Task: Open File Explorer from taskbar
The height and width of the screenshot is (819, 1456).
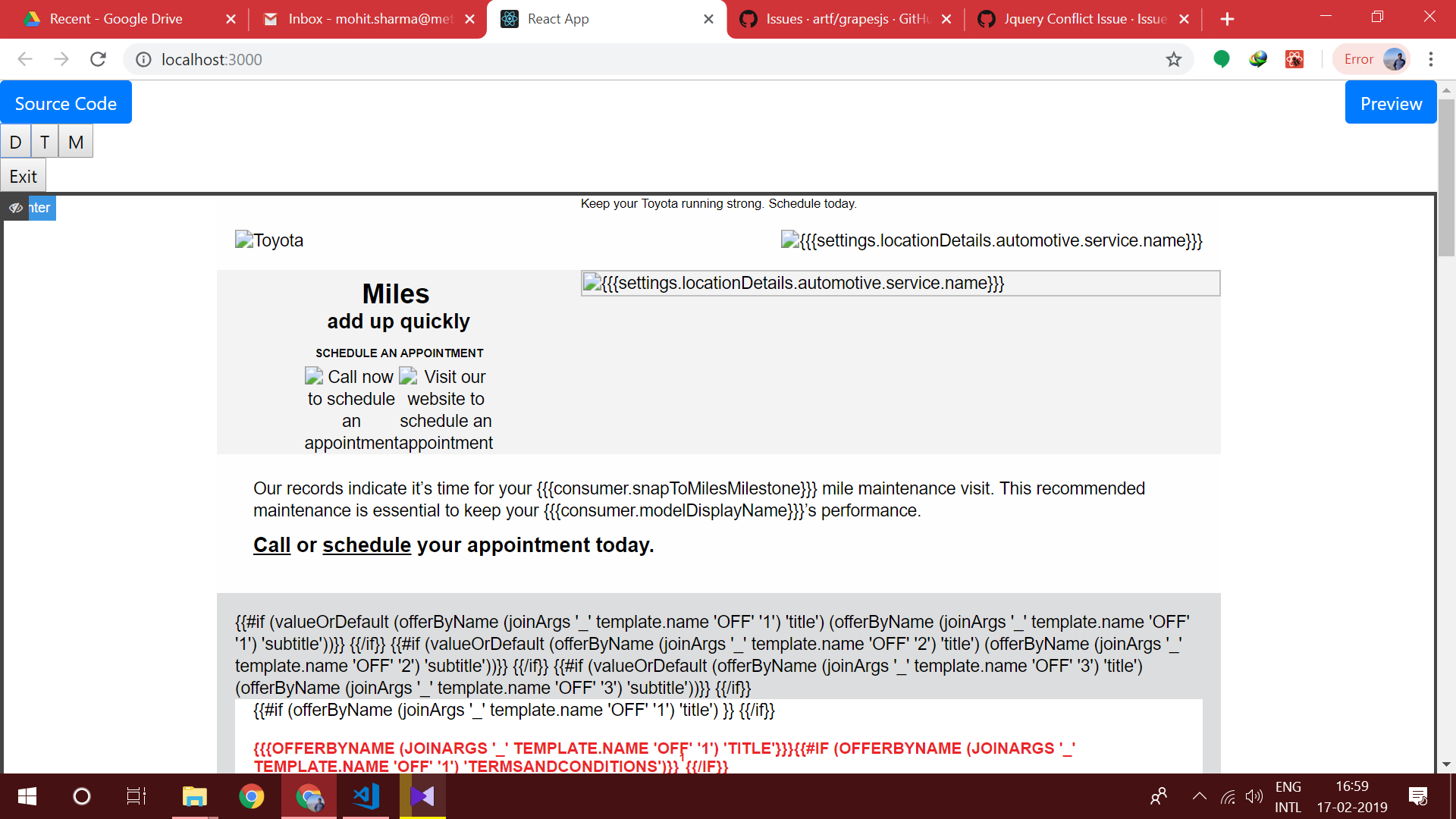Action: pyautogui.click(x=194, y=796)
